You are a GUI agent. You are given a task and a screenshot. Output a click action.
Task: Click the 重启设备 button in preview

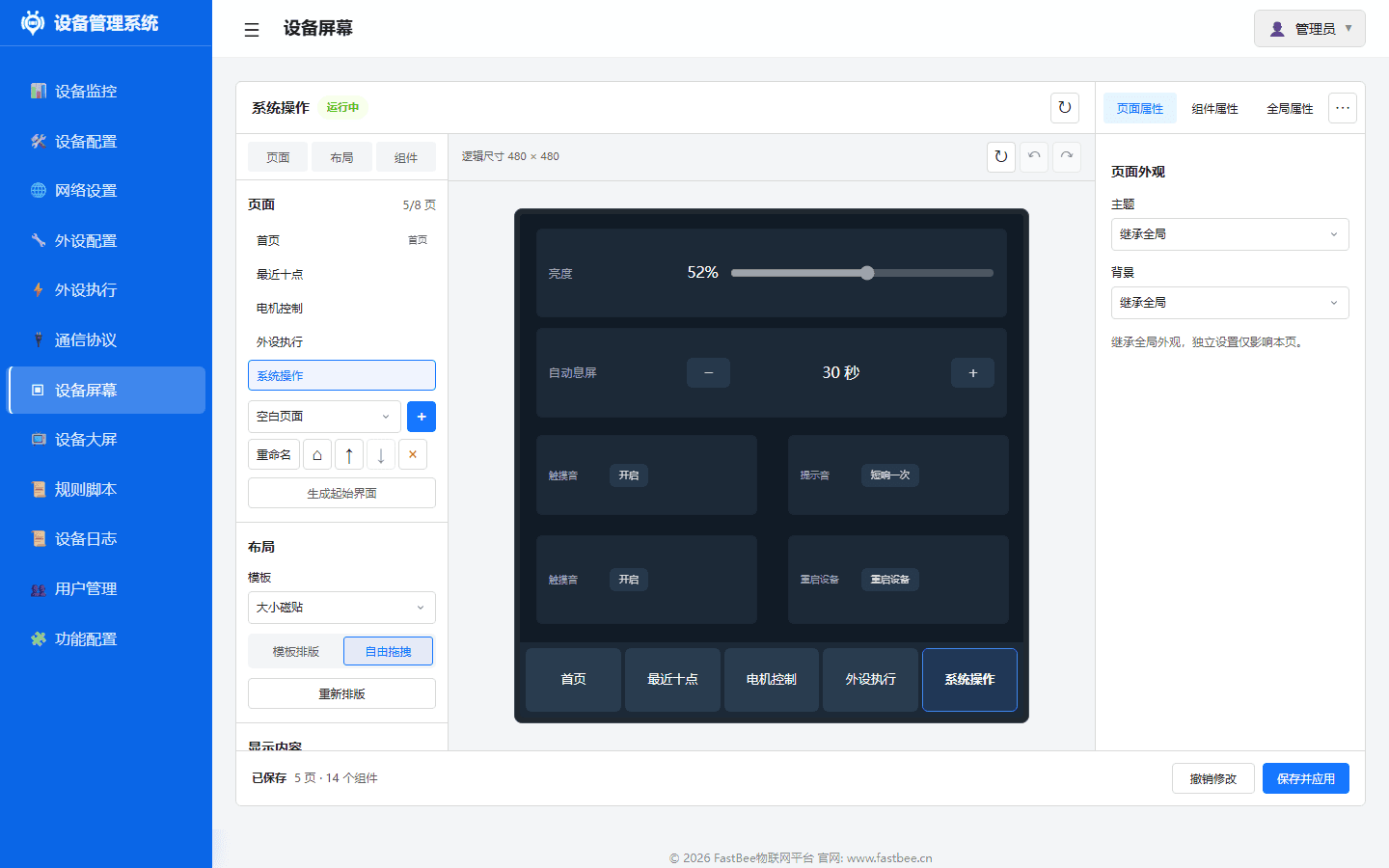(890, 580)
